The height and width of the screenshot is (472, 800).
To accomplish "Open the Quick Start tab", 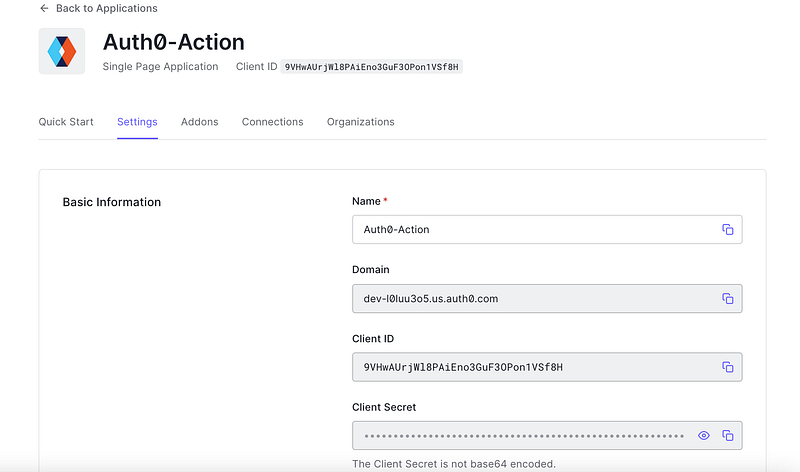I will (x=66, y=122).
